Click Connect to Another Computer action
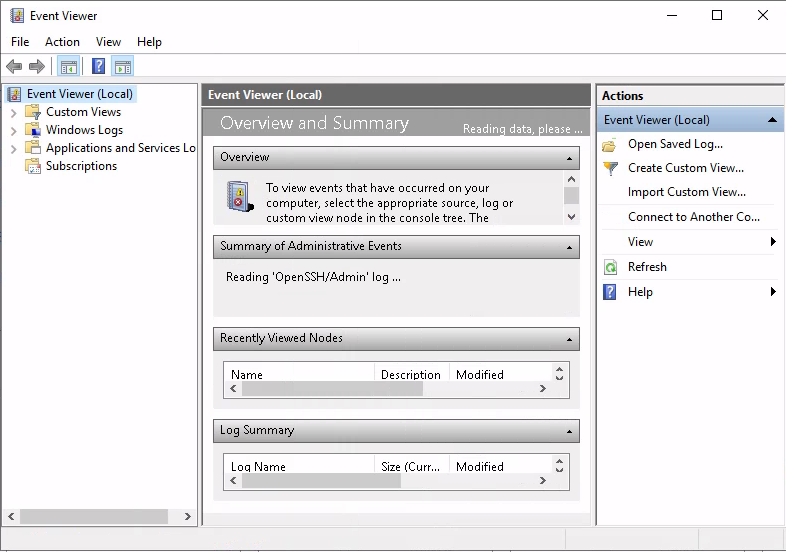786x552 pixels. 693,217
